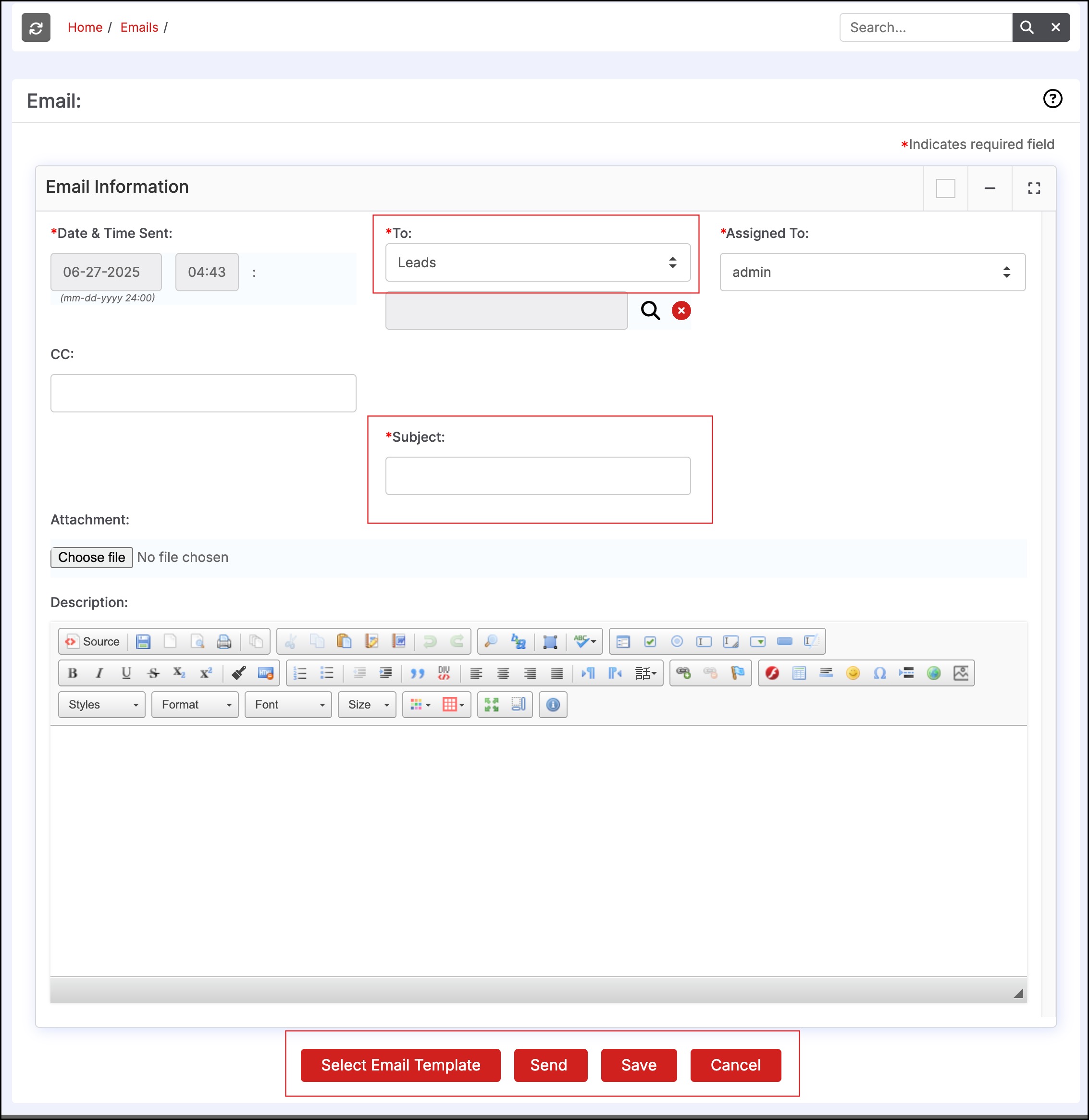The image size is (1089, 1120).
Task: Open the Size dropdown
Action: coord(367,704)
